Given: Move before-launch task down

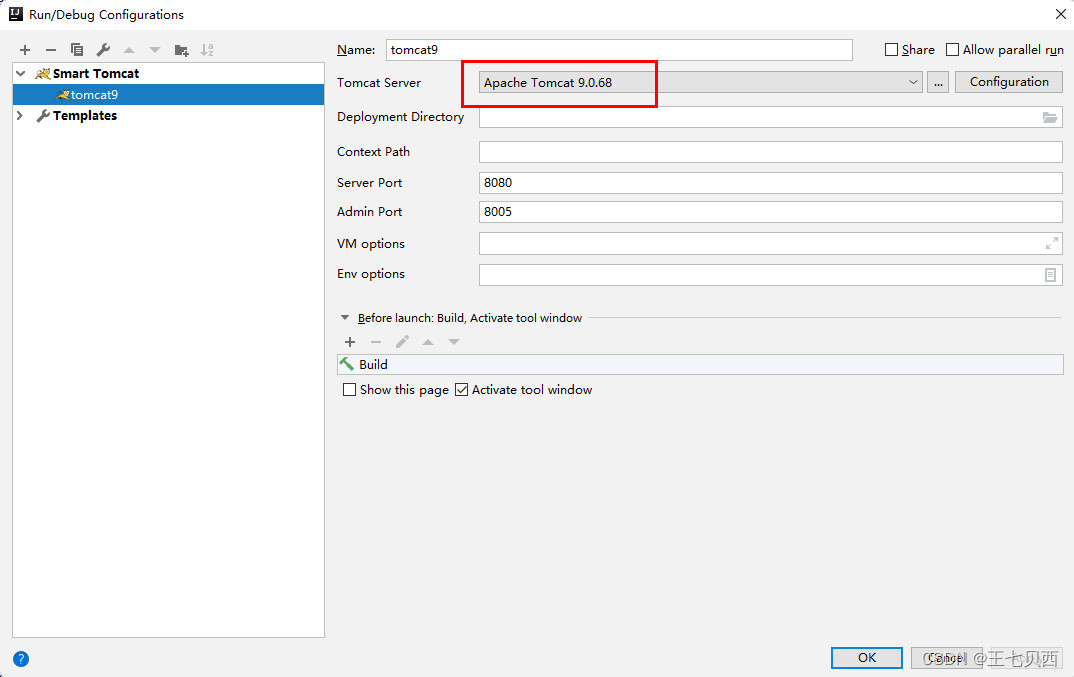Looking at the screenshot, I should [x=453, y=342].
